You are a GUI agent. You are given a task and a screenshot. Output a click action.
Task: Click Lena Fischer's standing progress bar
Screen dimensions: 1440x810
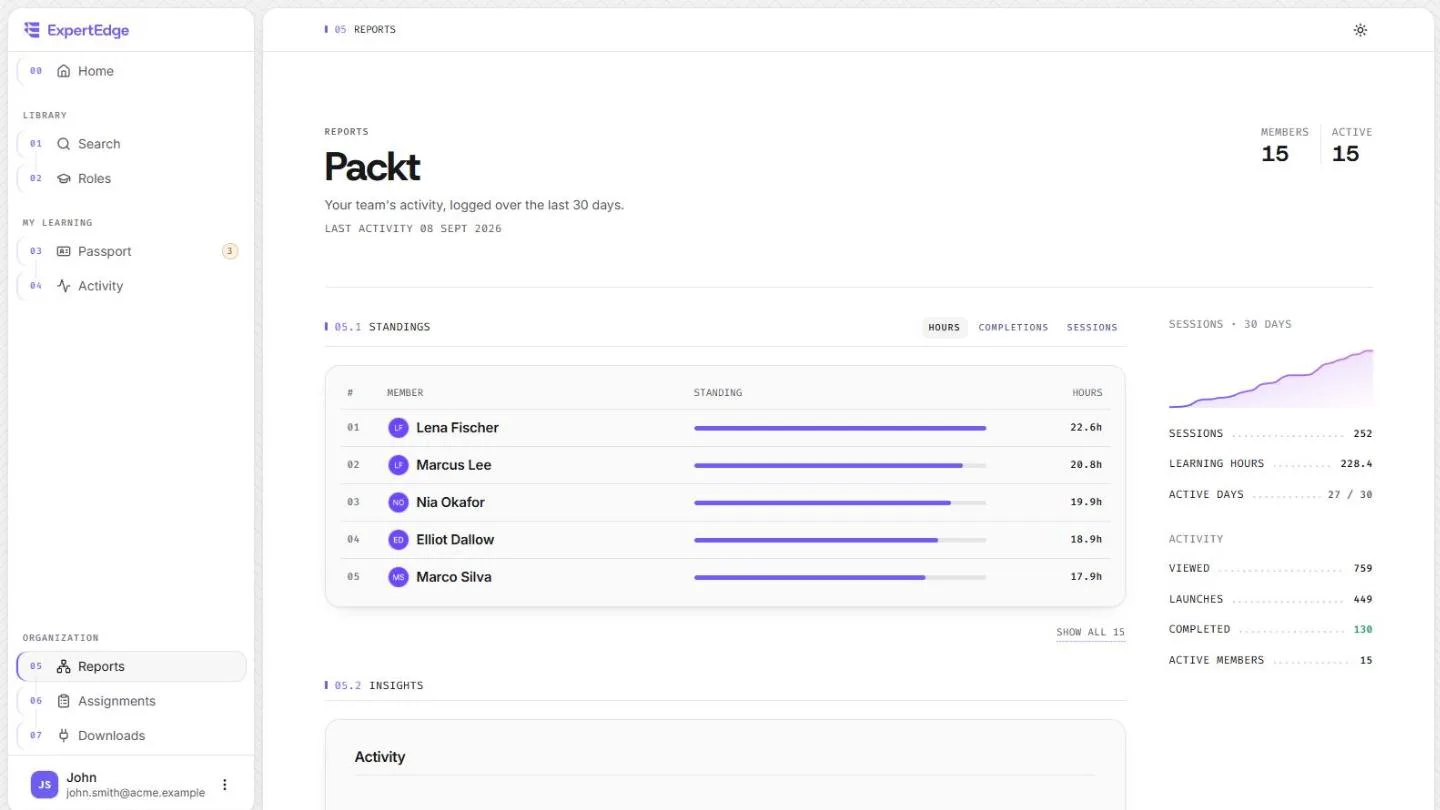click(x=840, y=428)
